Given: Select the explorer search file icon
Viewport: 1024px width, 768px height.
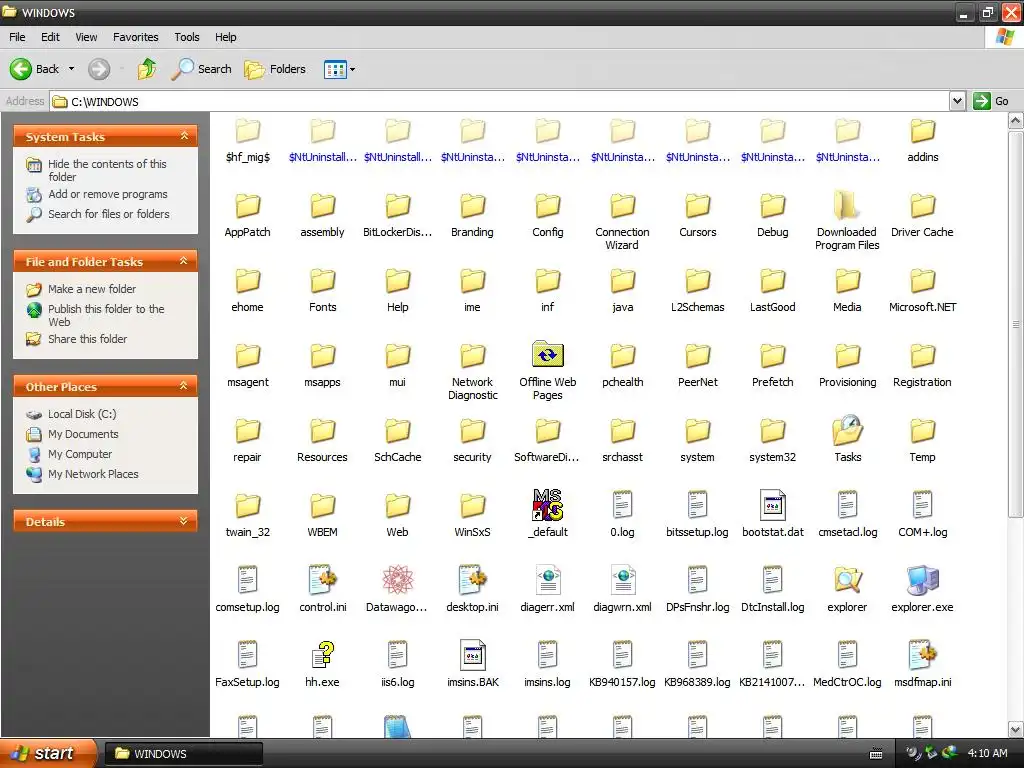Looking at the screenshot, I should click(x=847, y=589).
